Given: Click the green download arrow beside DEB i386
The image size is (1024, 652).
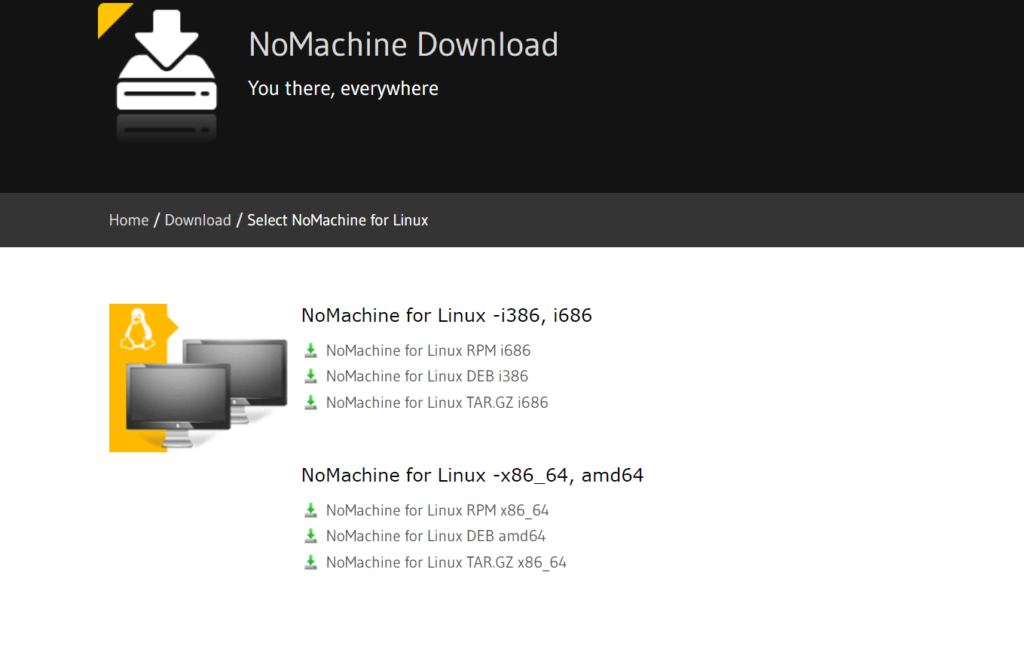Looking at the screenshot, I should point(311,376).
